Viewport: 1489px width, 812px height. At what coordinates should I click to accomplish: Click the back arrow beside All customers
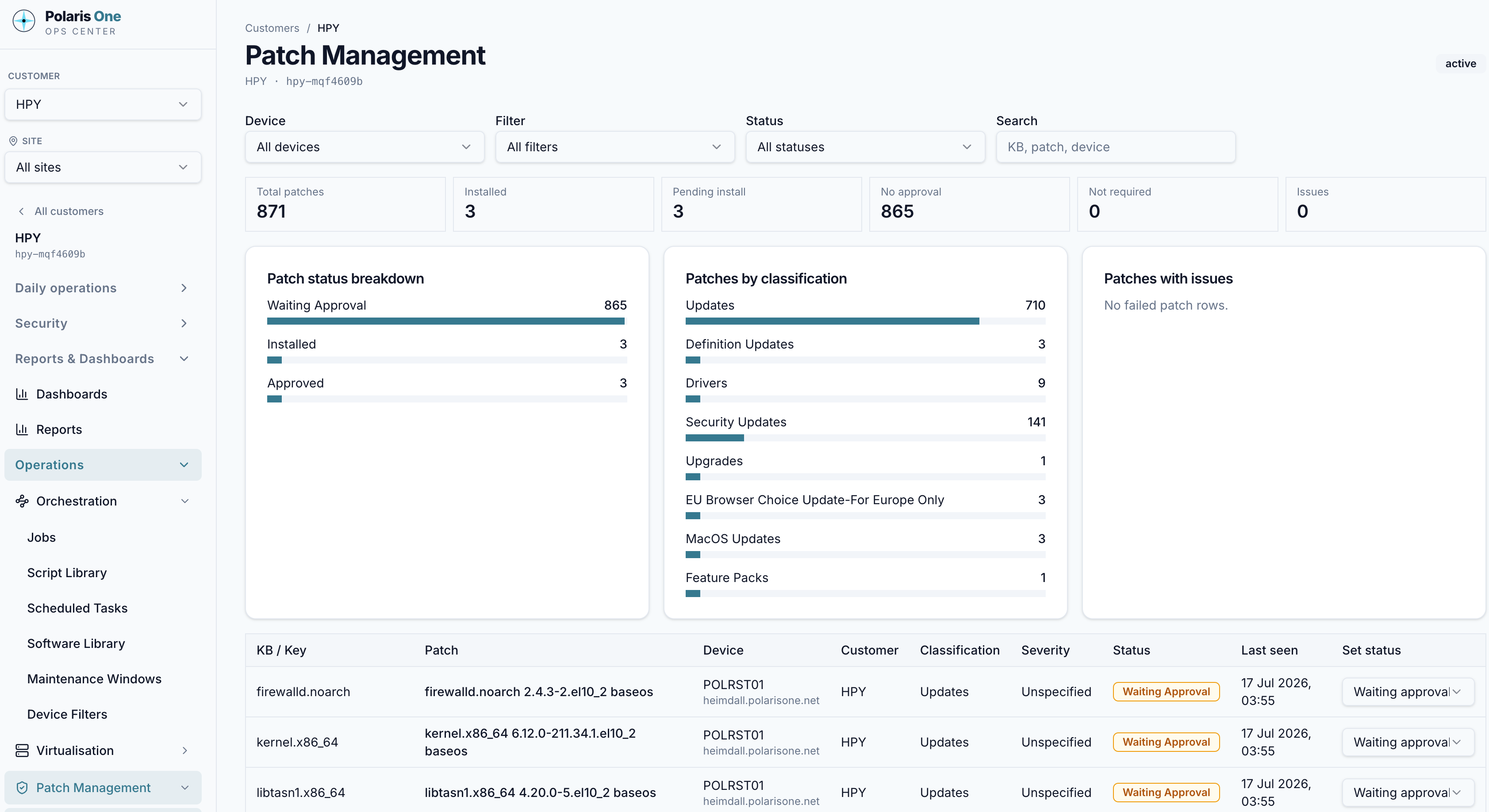pos(21,211)
